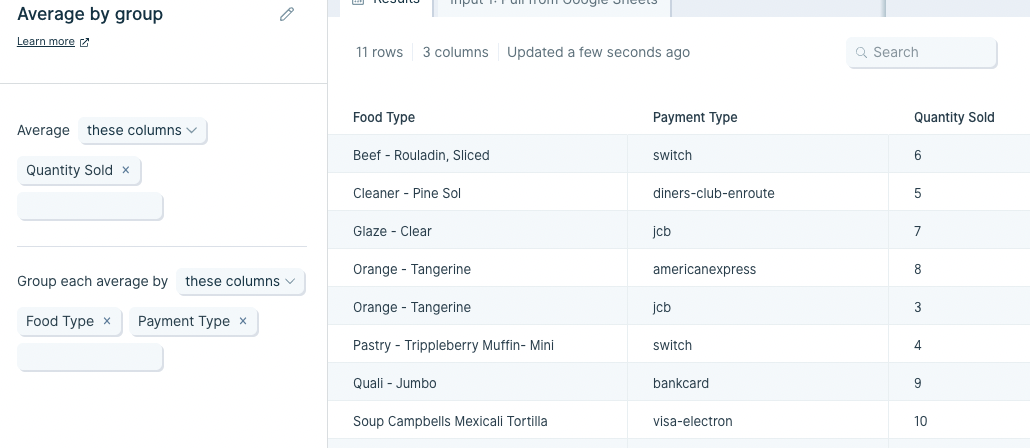Click the external link icon after Learn more

click(84, 42)
